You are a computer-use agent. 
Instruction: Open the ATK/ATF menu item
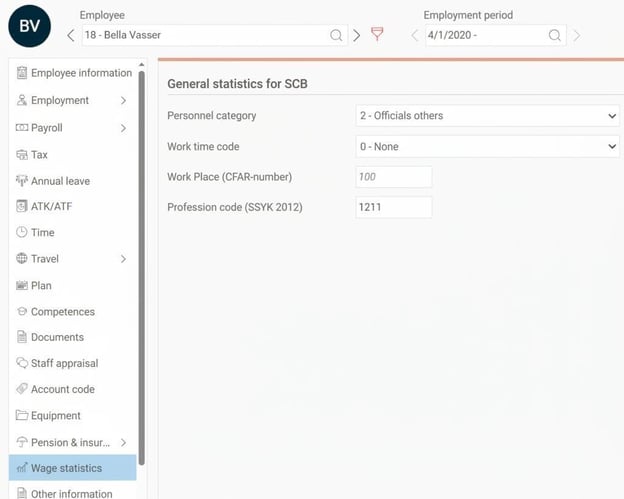73,206
